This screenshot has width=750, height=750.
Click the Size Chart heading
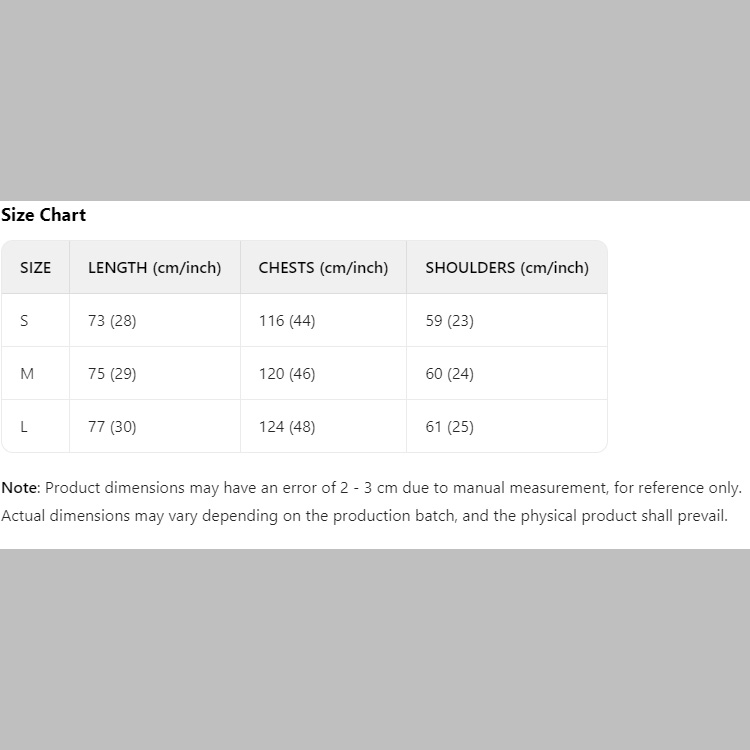tap(44, 215)
